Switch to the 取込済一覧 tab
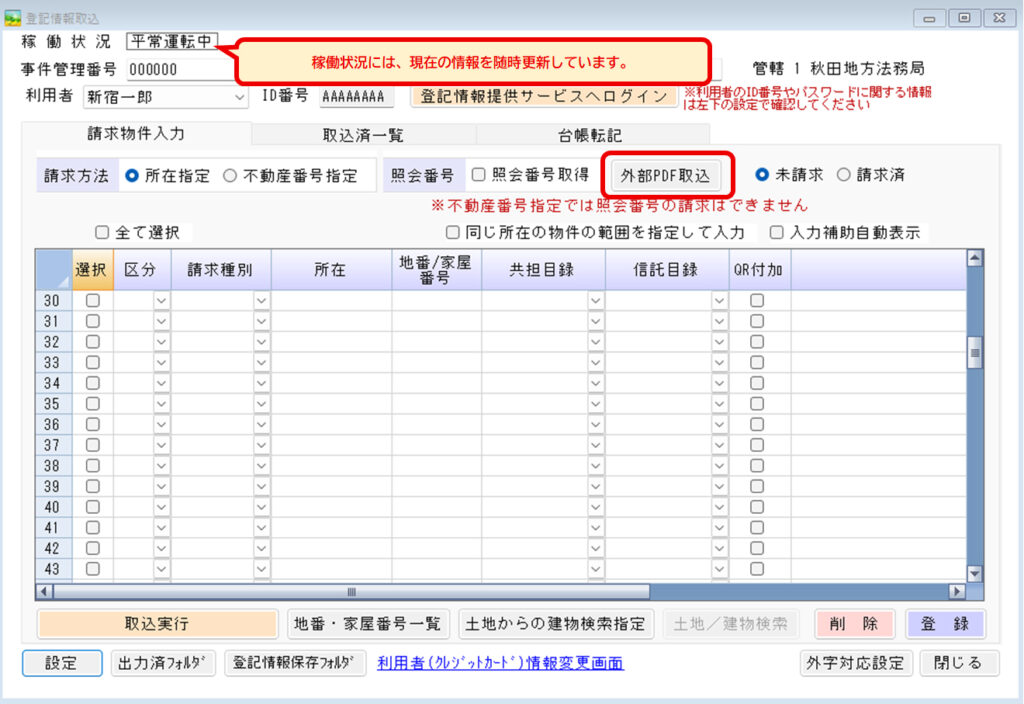The width and height of the screenshot is (1024, 704). pyautogui.click(x=363, y=134)
